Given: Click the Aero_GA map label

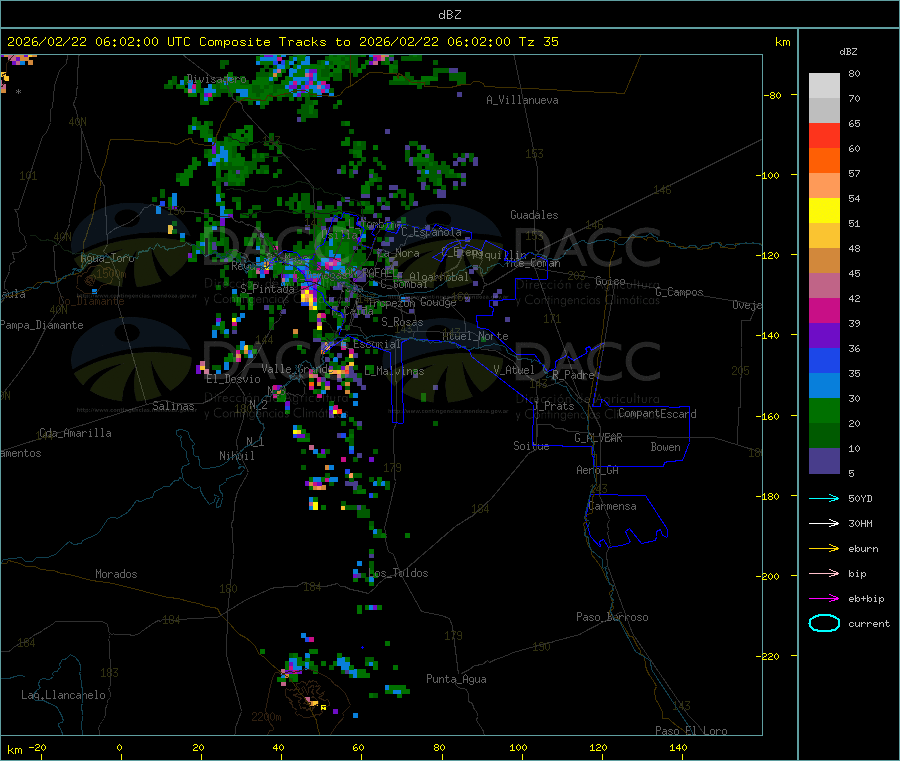Looking at the screenshot, I should pyautogui.click(x=598, y=470).
